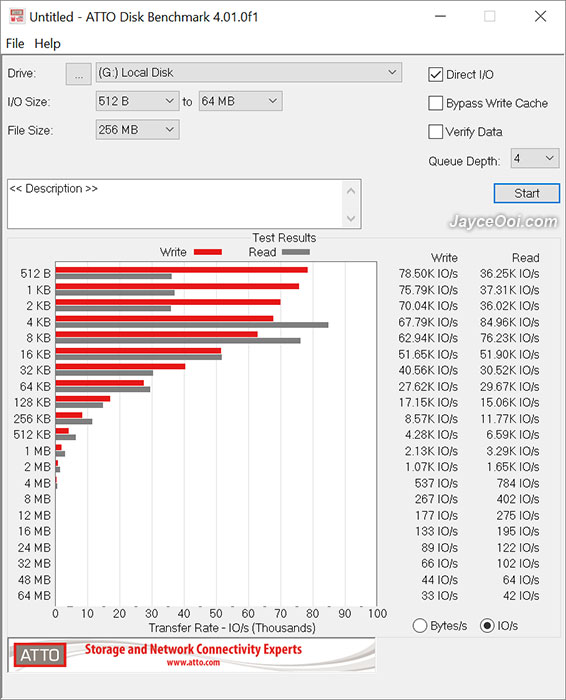Click the 76.23K IO/s read value
Screen dimensions: 566x700
[509, 338]
